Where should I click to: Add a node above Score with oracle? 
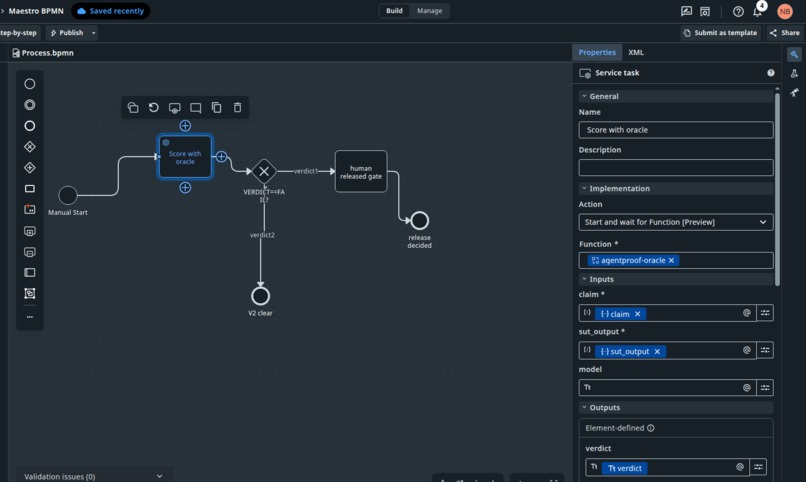point(185,125)
